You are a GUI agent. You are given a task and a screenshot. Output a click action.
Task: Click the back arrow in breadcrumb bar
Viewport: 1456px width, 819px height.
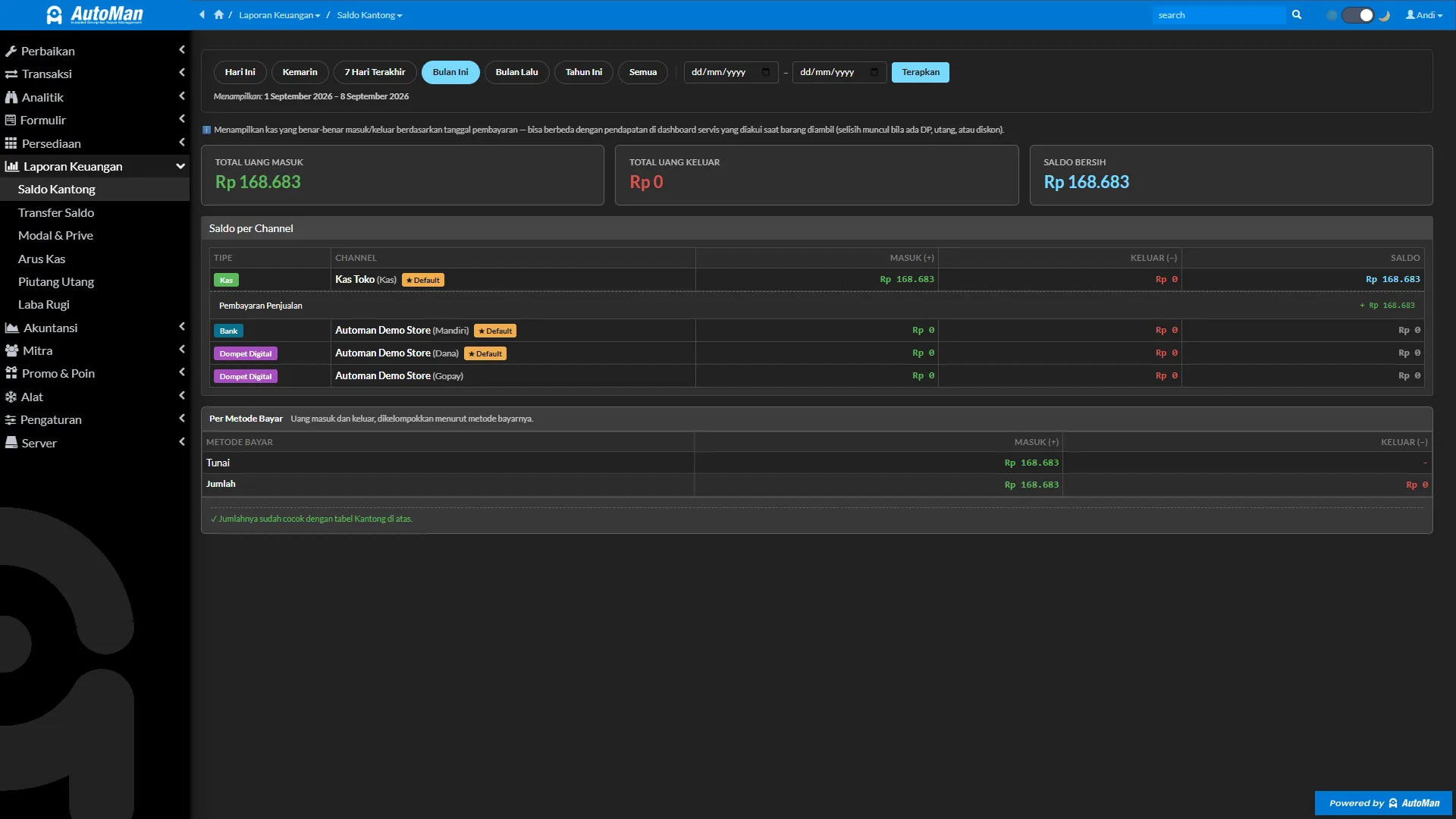[x=202, y=14]
